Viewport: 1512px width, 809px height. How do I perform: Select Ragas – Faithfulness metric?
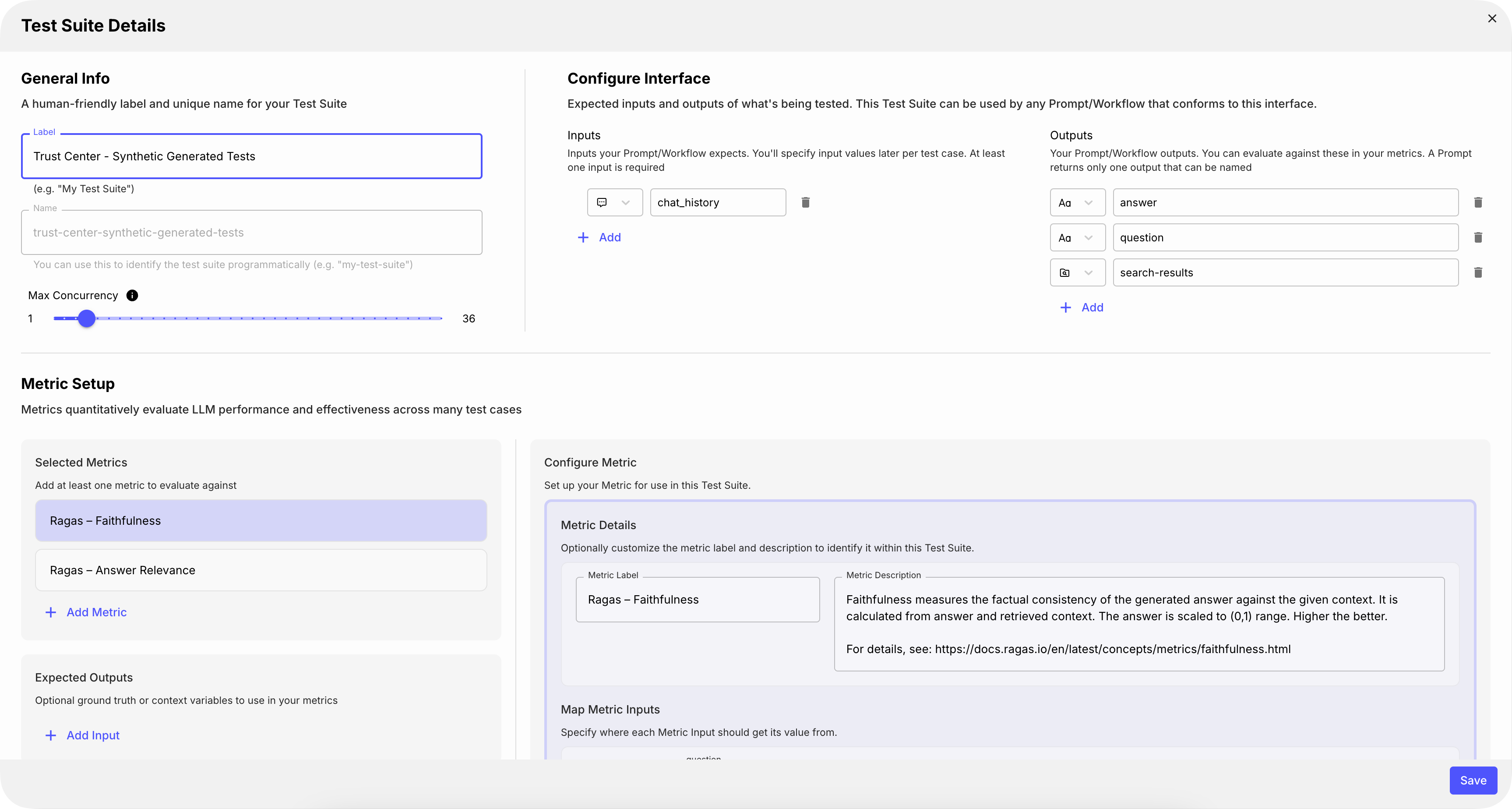pos(261,521)
